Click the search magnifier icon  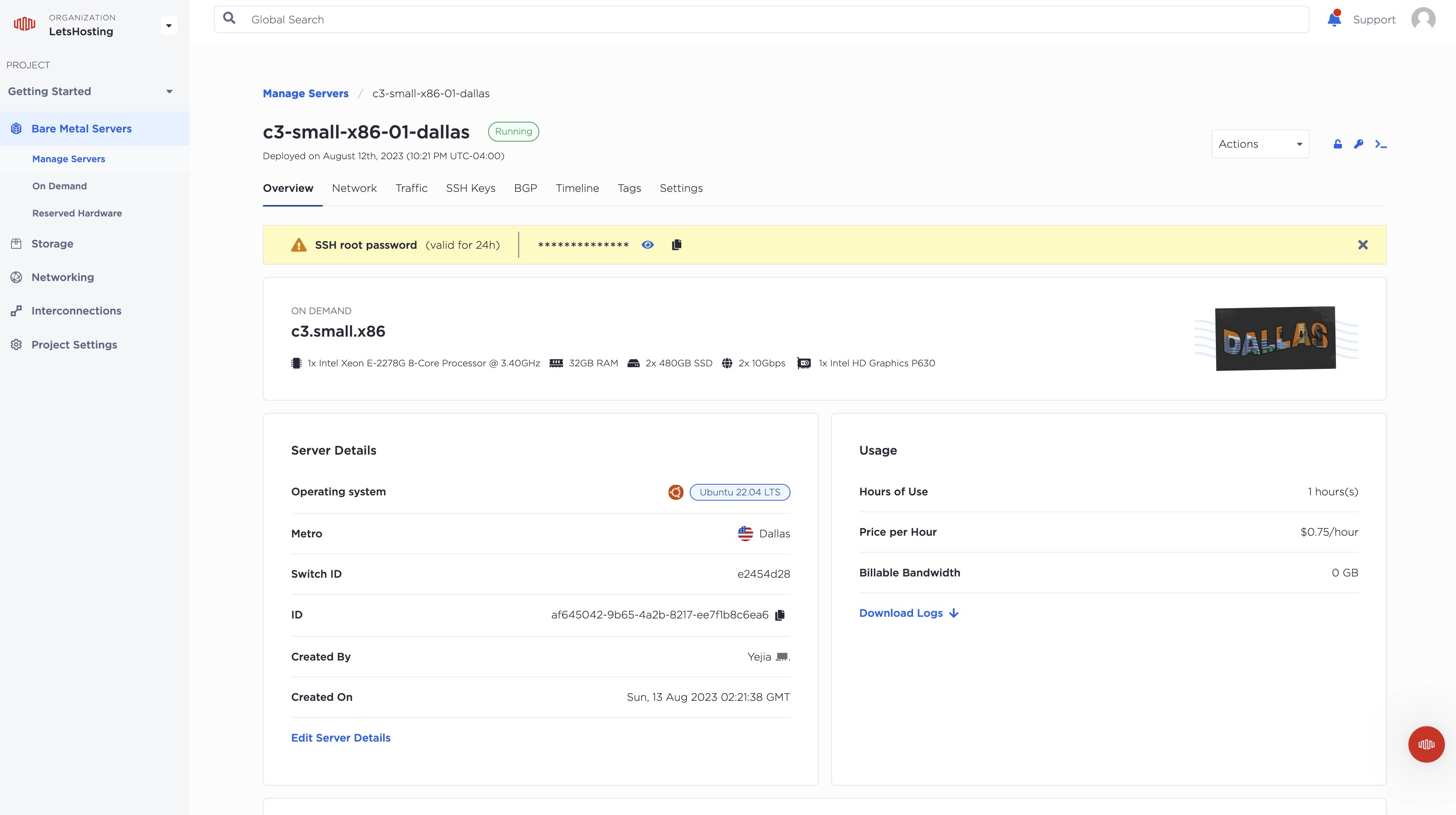229,18
